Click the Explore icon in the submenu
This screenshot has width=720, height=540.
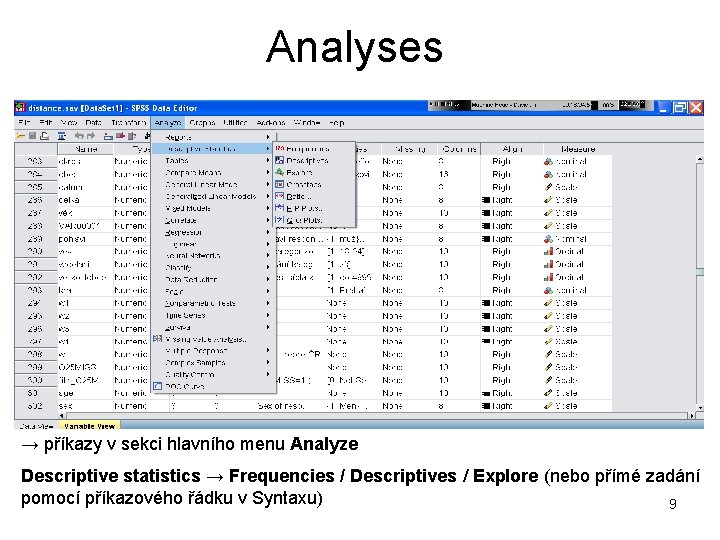point(280,172)
